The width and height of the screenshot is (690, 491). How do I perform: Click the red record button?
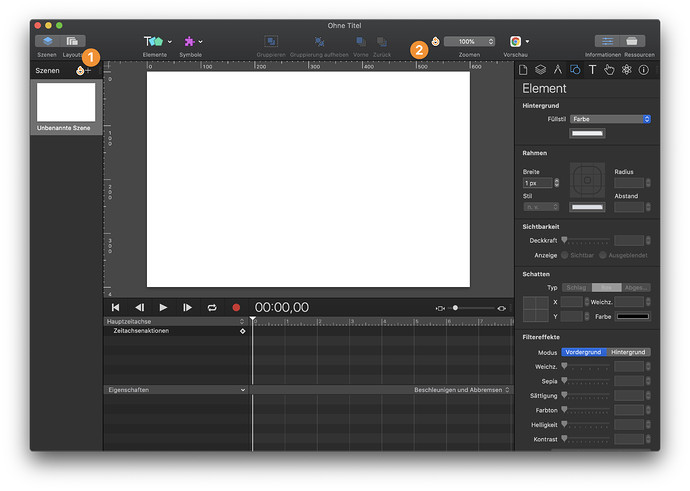(236, 308)
